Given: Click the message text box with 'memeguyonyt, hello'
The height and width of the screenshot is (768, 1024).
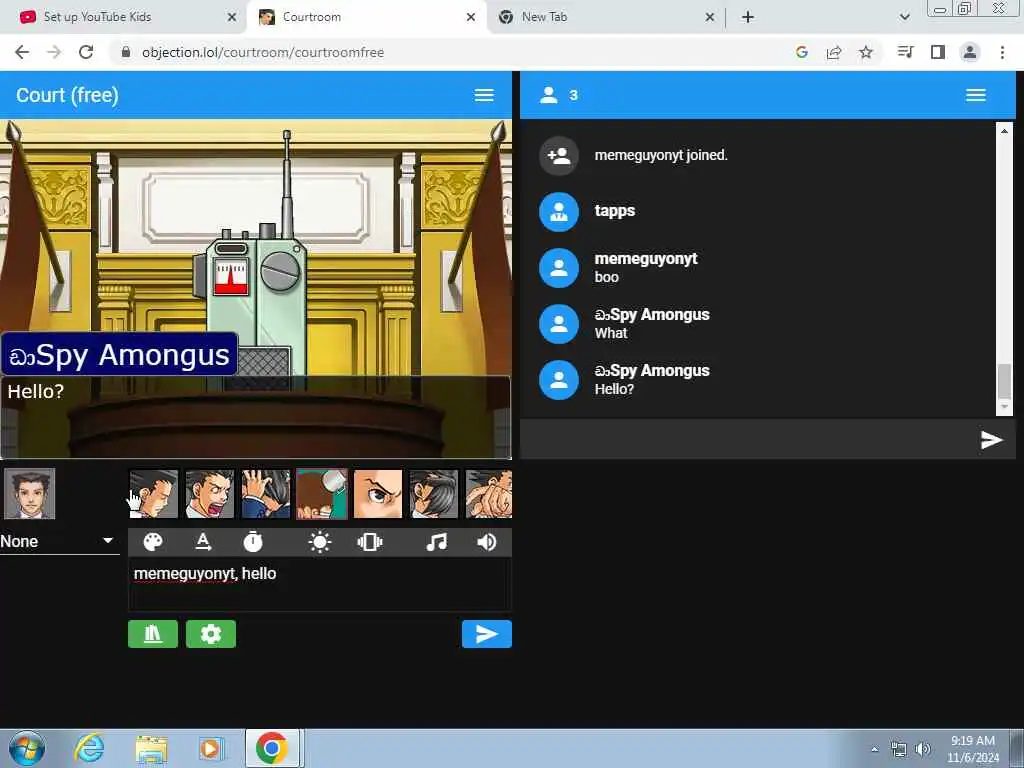Looking at the screenshot, I should [319, 584].
